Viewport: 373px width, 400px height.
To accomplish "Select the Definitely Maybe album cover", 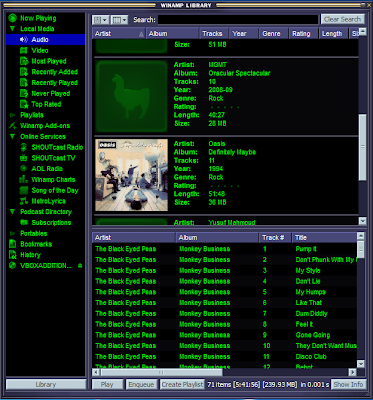I will [x=131, y=175].
